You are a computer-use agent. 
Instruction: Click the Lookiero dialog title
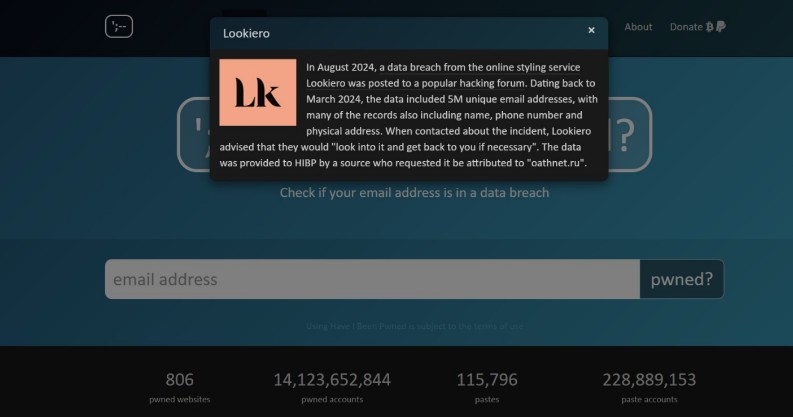click(246, 33)
